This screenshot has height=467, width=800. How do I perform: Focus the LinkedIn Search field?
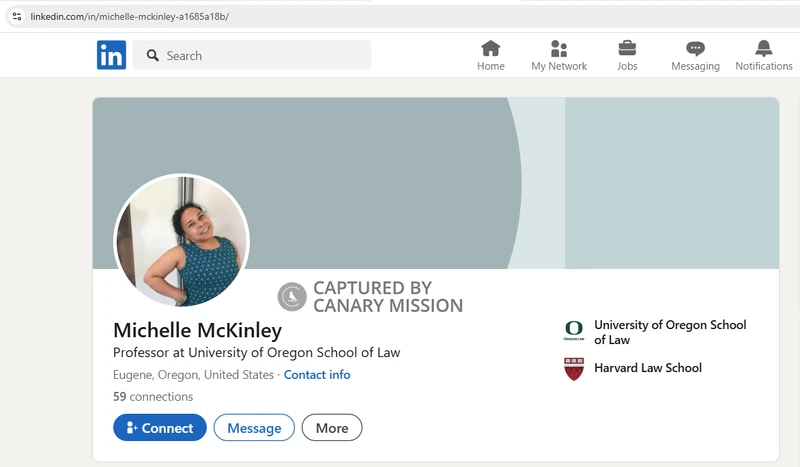tap(252, 55)
